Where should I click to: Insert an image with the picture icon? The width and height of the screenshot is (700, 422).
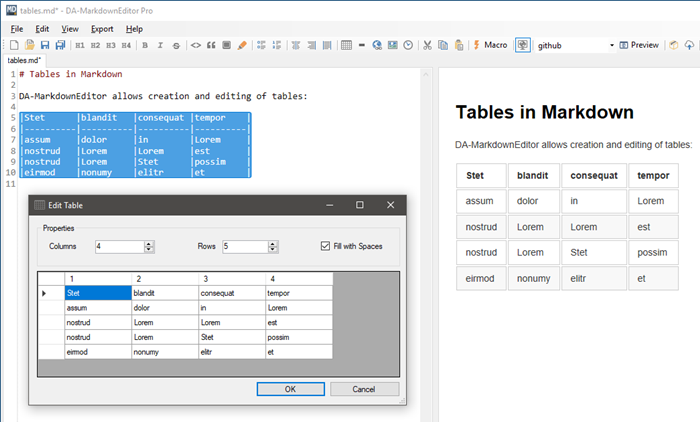[392, 45]
